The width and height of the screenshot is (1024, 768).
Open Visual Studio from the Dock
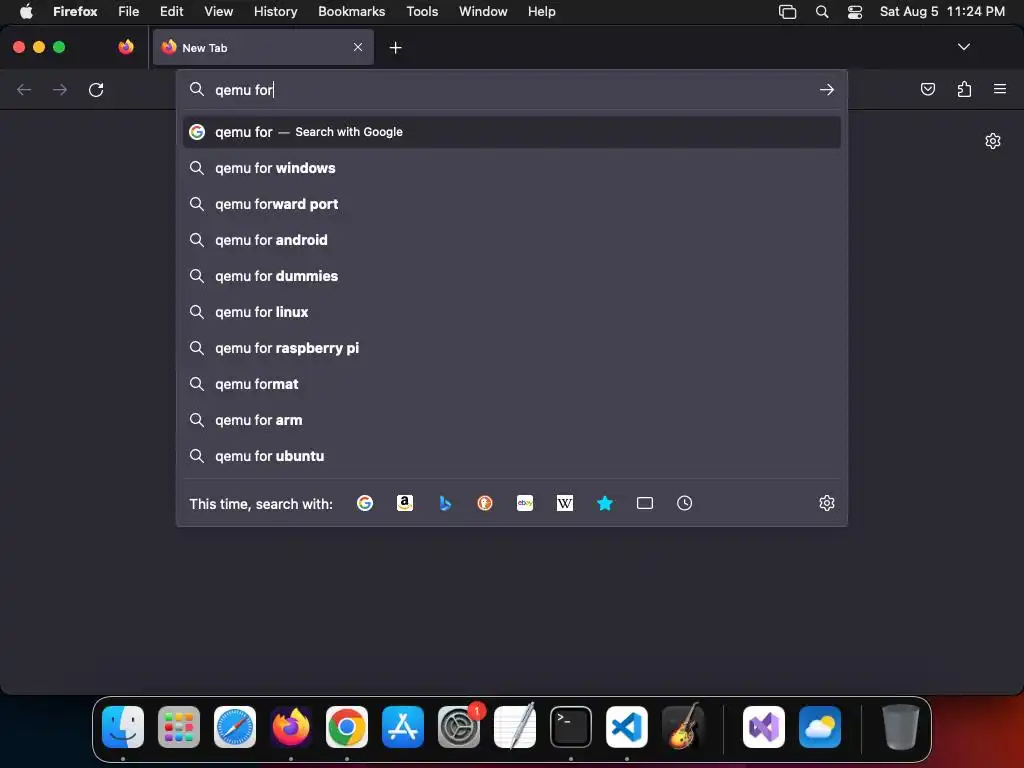764,727
